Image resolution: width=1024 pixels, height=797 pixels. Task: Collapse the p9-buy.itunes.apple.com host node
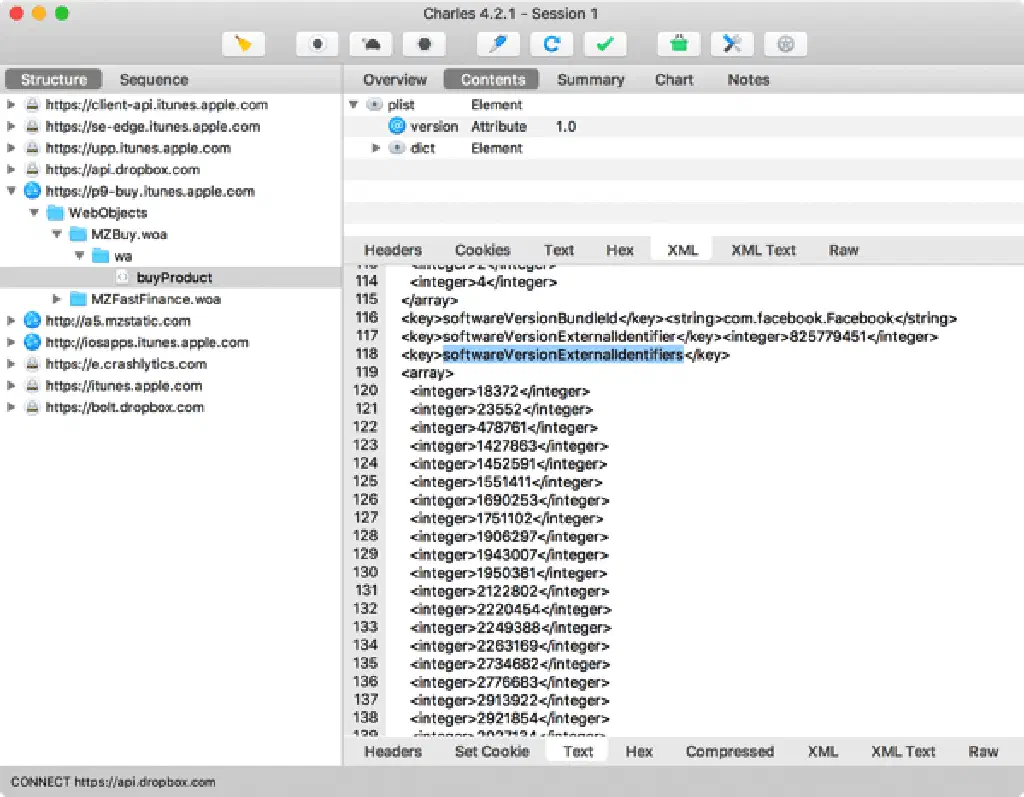12,191
